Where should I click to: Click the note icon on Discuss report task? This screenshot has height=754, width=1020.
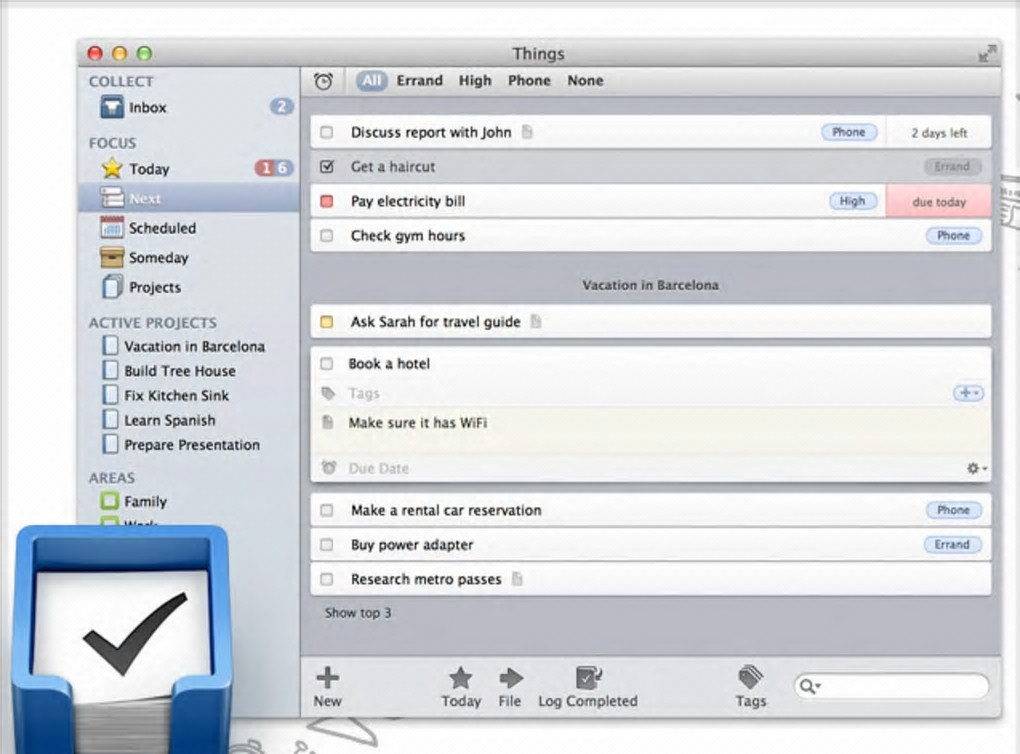(x=528, y=132)
